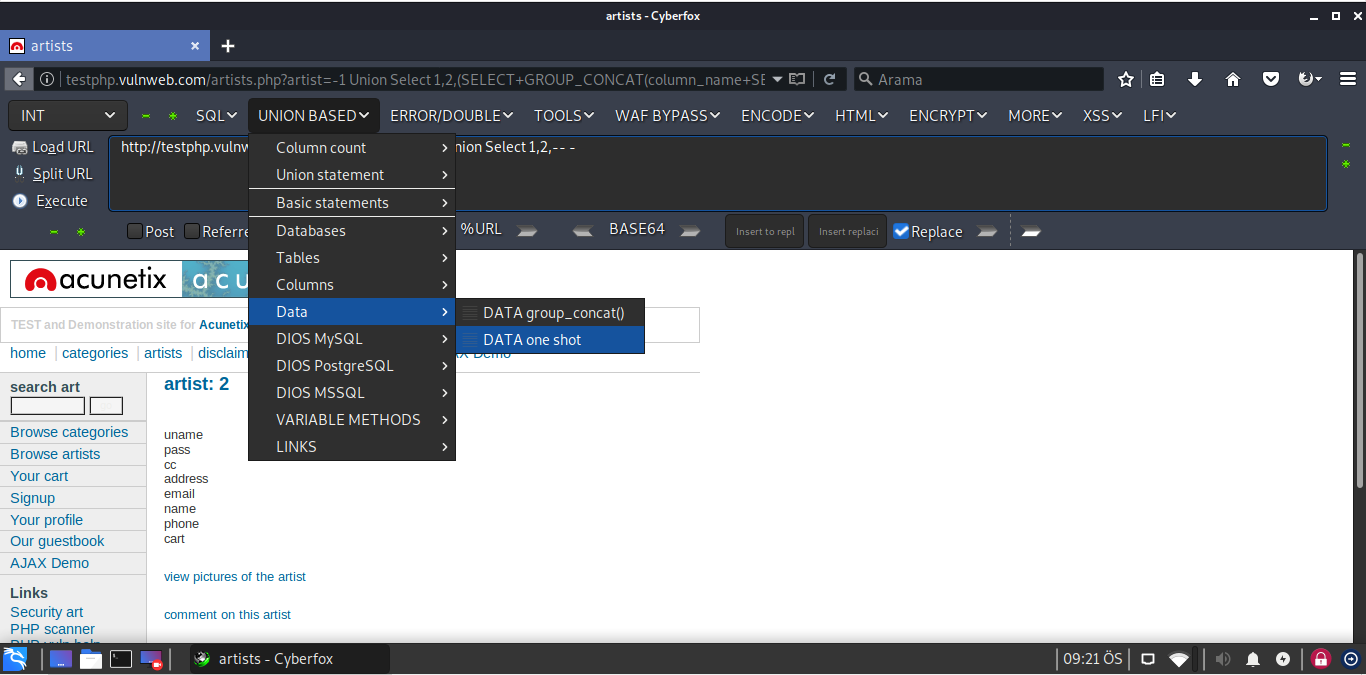
Task: Open the WAF BYPASS dropdown
Action: click(668, 116)
